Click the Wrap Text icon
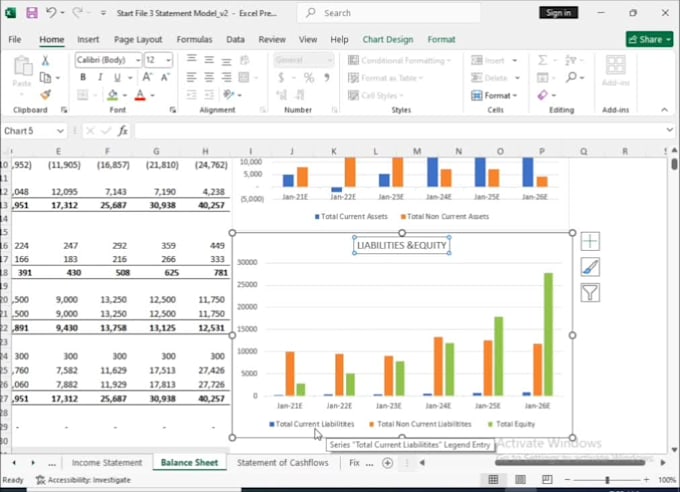 click(x=245, y=59)
